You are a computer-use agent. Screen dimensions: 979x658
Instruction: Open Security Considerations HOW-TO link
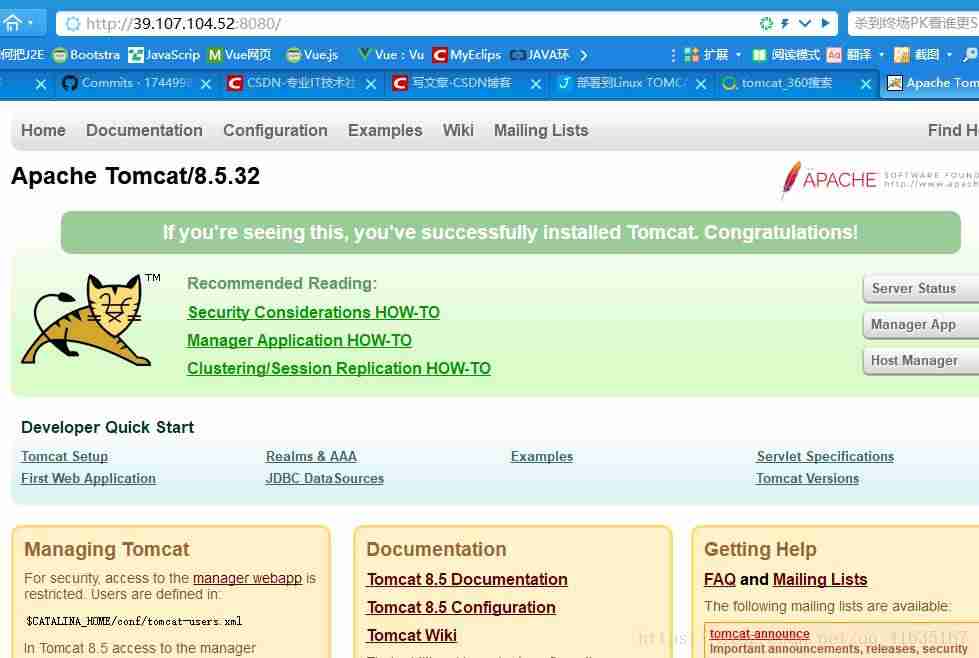313,312
